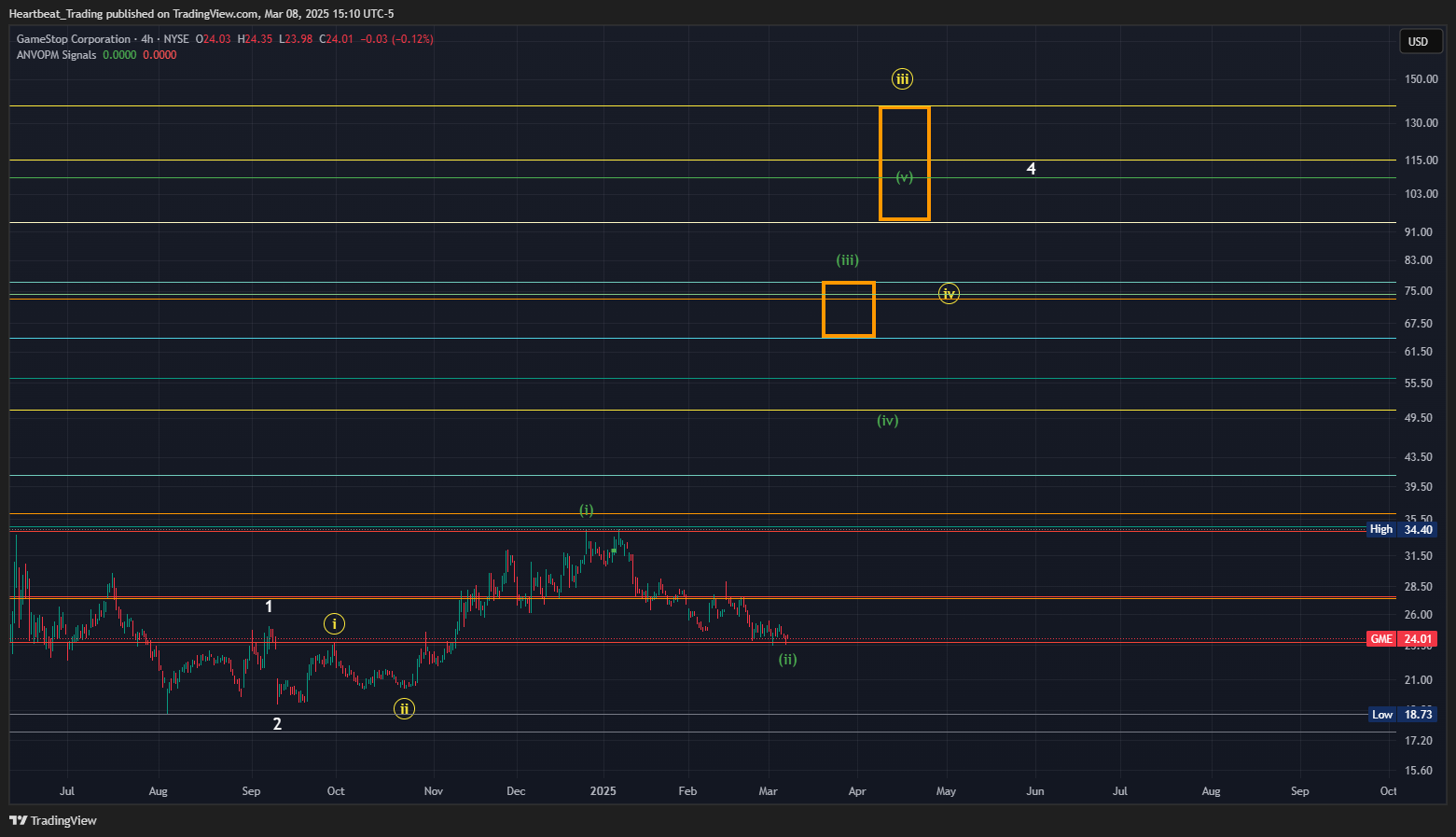Click the L23.98 low value
Image resolution: width=1456 pixels, height=837 pixels.
[x=296, y=39]
